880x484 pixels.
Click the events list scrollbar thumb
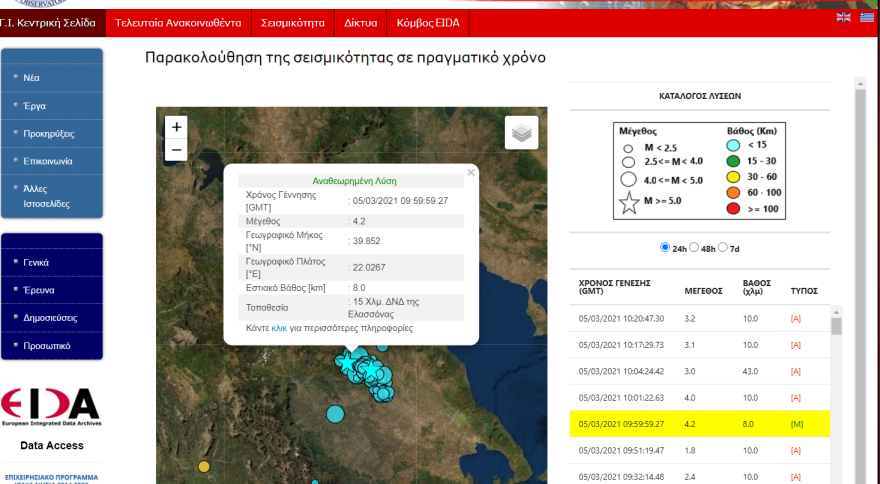tap(836, 326)
